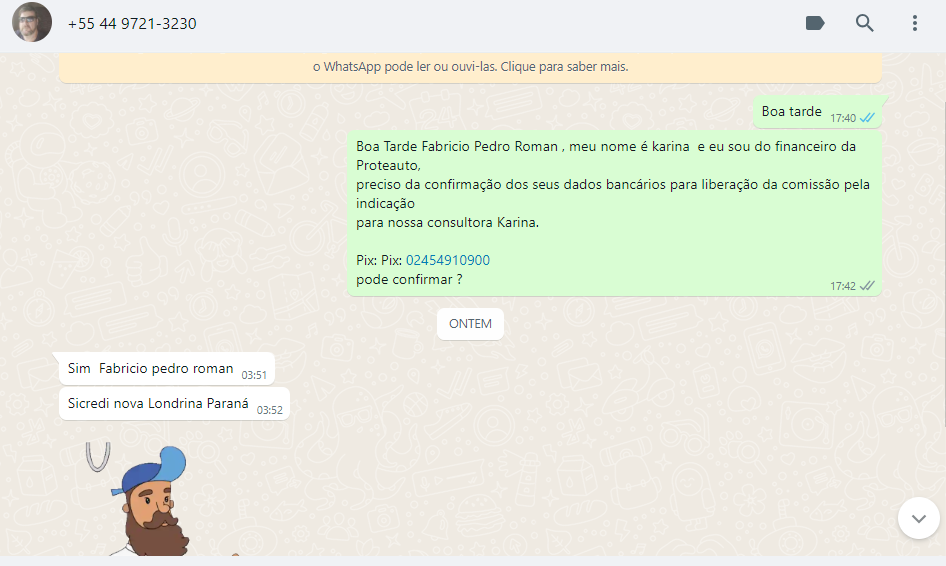The width and height of the screenshot is (946, 566).
Task: Click the 17:42 timestamp on Pix message
Action: [x=842, y=286]
